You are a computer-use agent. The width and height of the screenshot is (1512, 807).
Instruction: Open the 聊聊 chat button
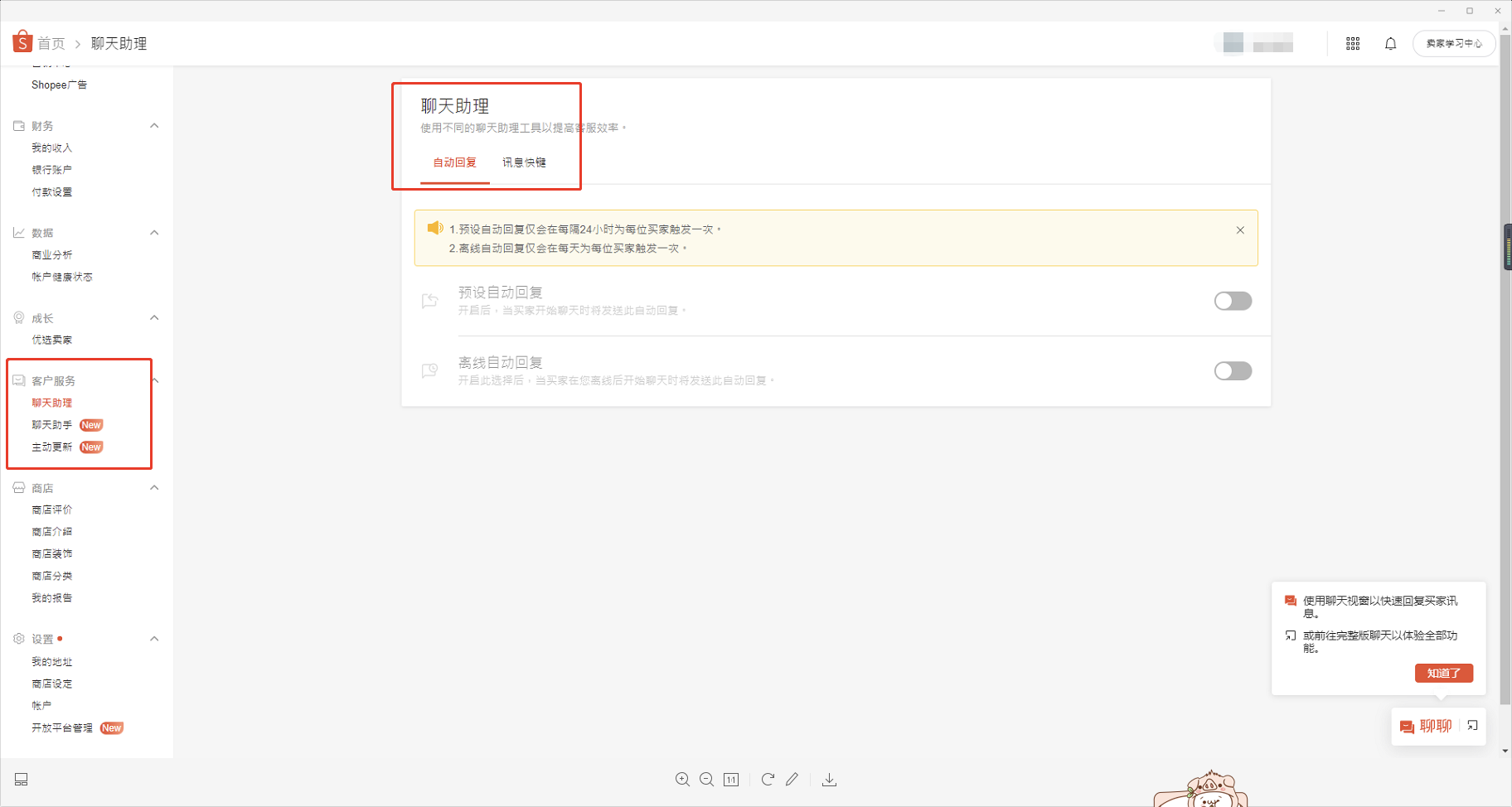pyautogui.click(x=1426, y=727)
